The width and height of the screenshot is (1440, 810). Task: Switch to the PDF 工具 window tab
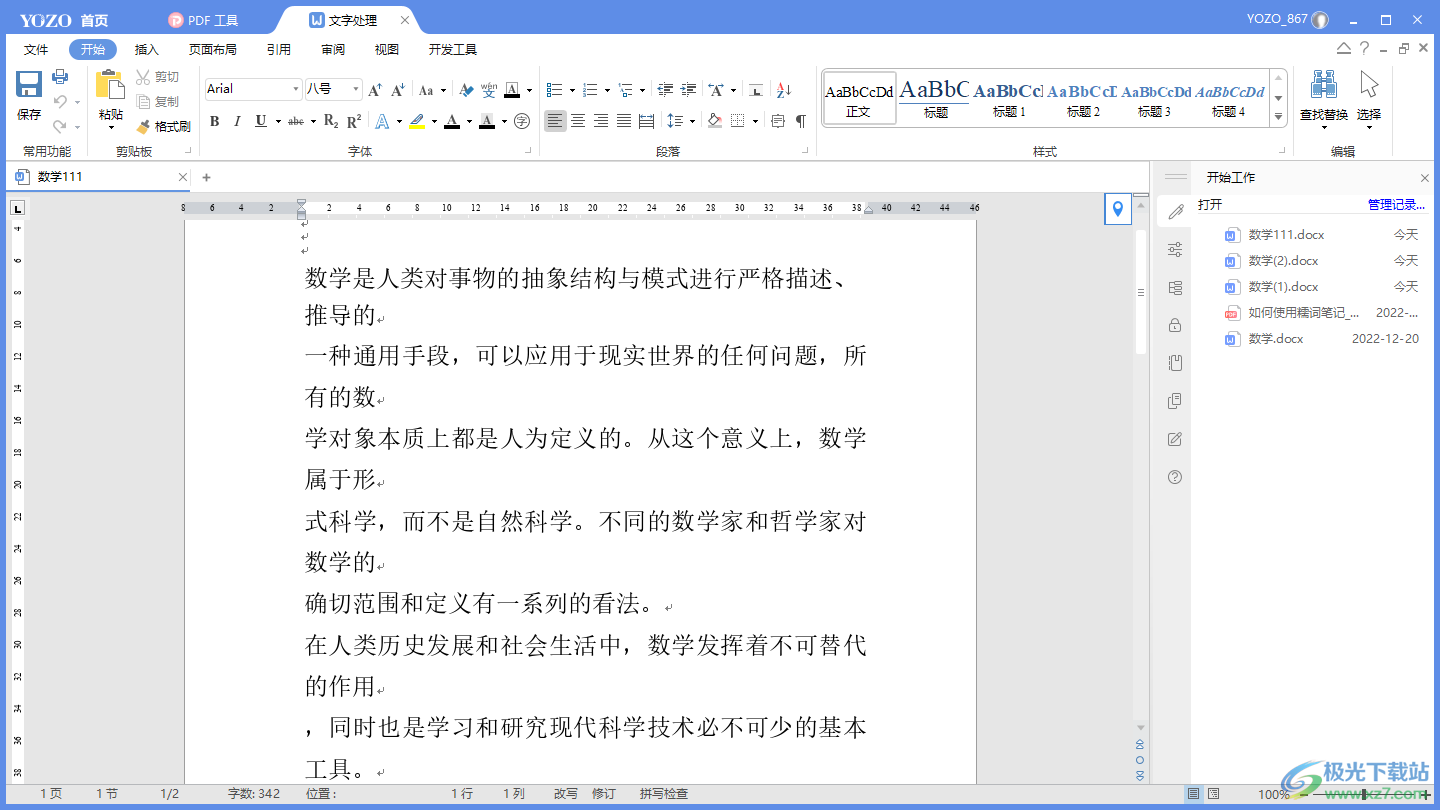(204, 20)
